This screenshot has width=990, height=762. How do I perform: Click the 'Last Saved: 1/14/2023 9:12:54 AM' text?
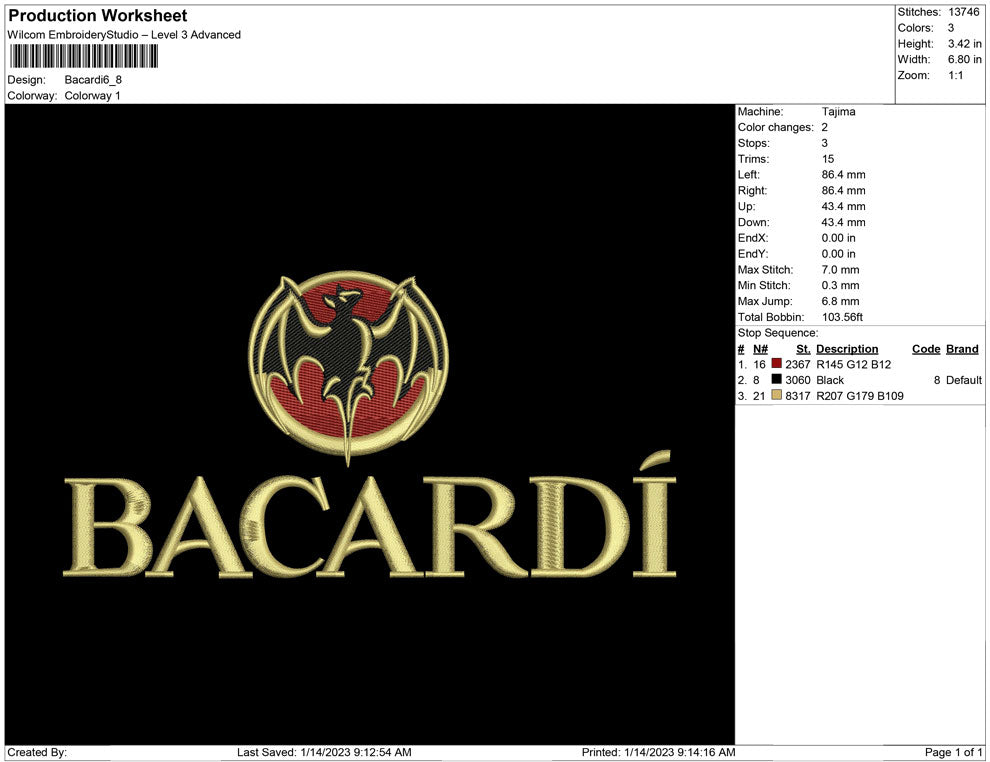click(x=324, y=752)
